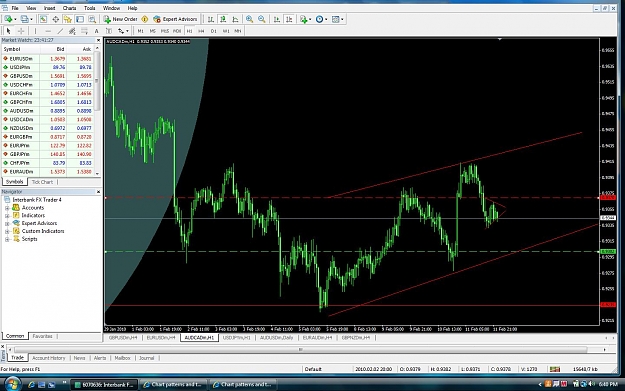
Task: Switch to first Chart patterns taskbar window
Action: [174, 385]
